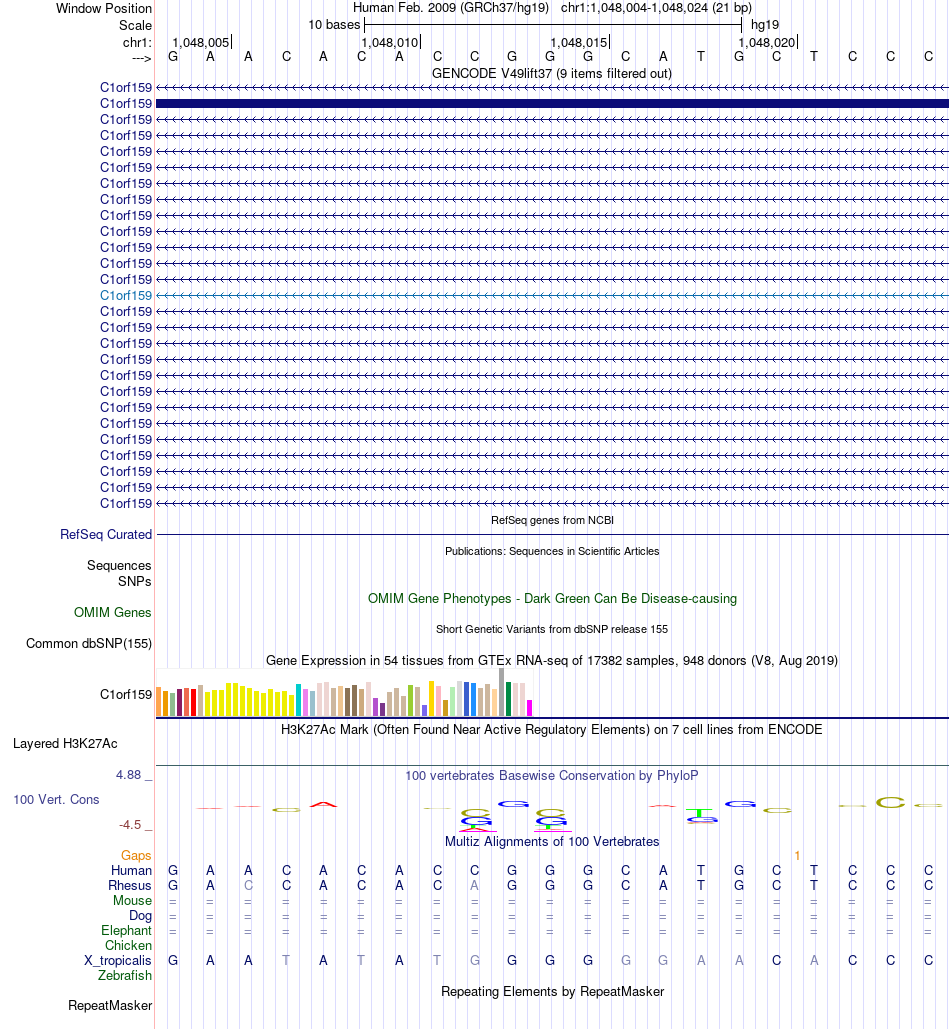Click the 1,048,020 position marker

(x=768, y=43)
